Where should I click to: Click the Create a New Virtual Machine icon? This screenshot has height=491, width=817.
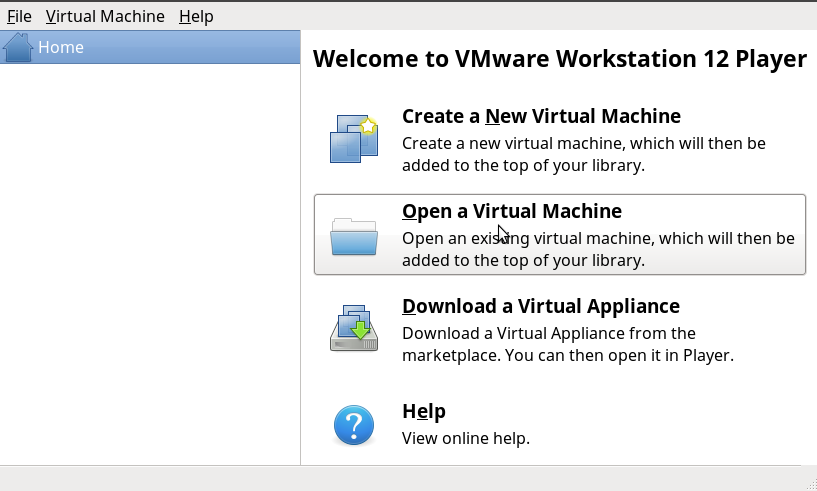[x=354, y=139]
